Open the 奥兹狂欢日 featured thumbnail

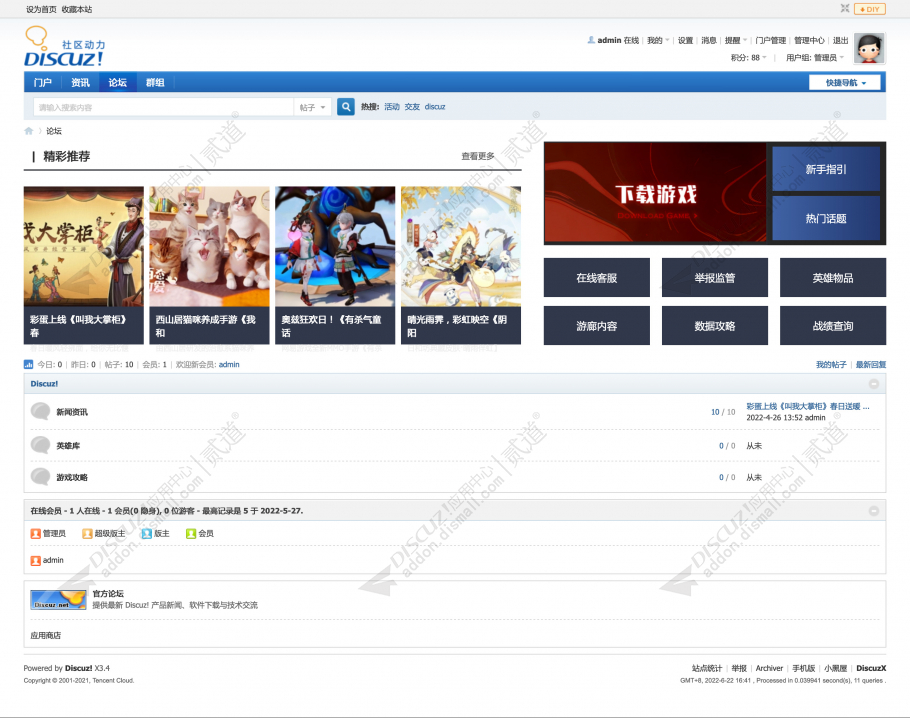coord(335,246)
